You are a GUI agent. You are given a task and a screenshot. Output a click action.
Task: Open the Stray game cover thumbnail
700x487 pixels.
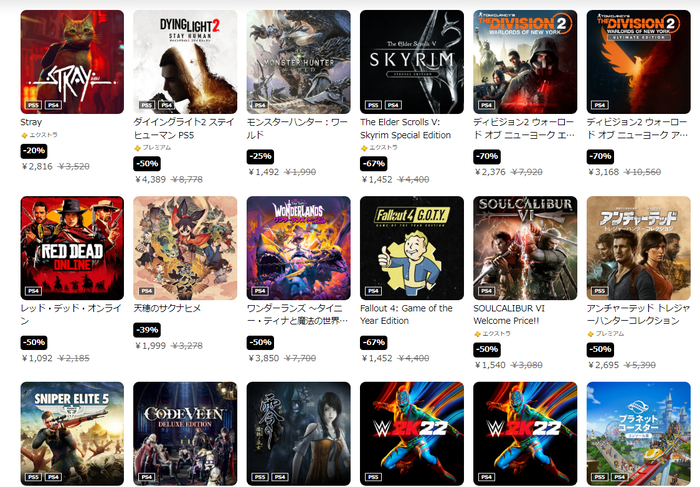(x=72, y=62)
